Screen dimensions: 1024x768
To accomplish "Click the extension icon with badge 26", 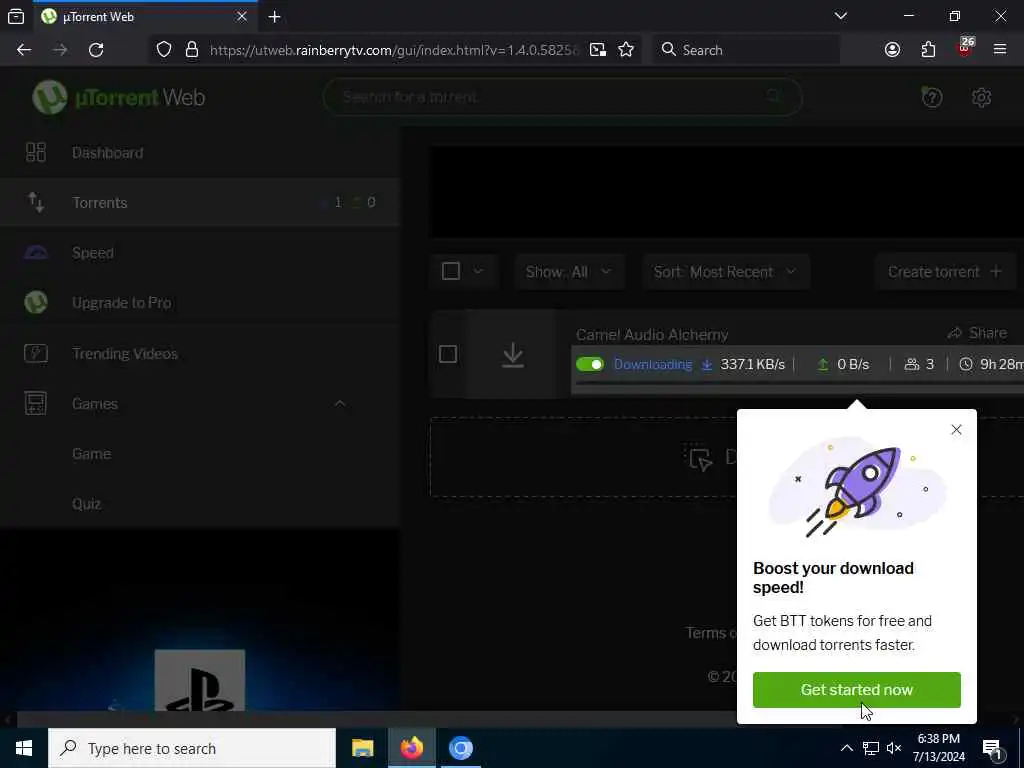I will (965, 48).
